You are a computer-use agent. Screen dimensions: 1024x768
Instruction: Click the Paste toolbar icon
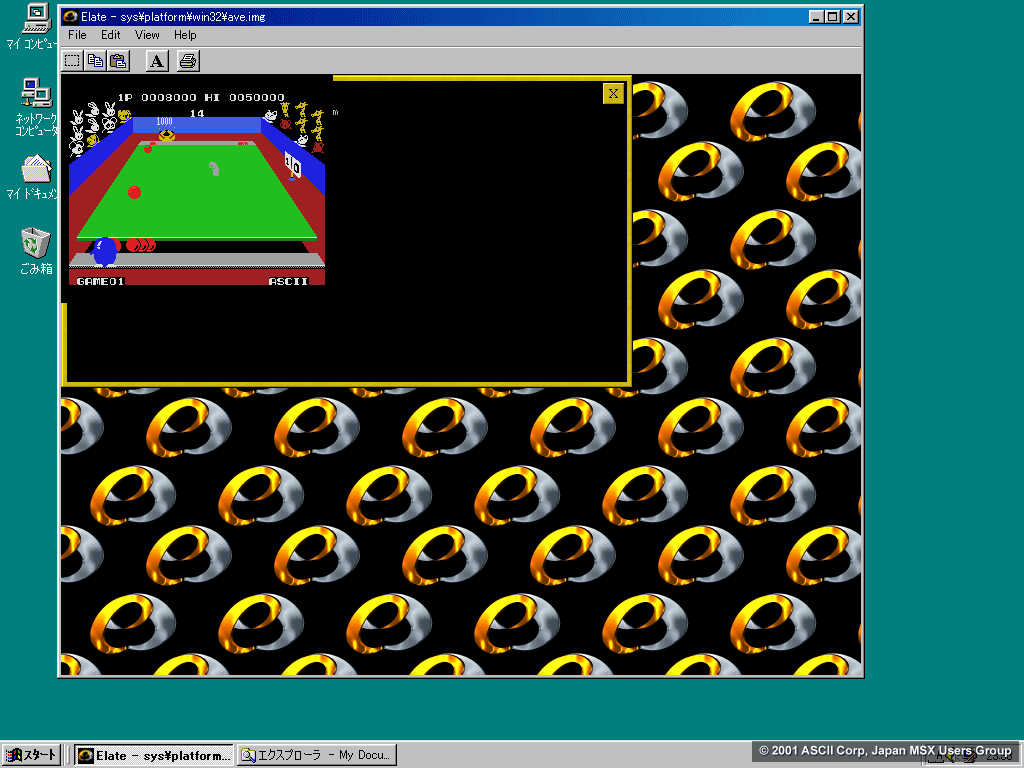click(118, 61)
